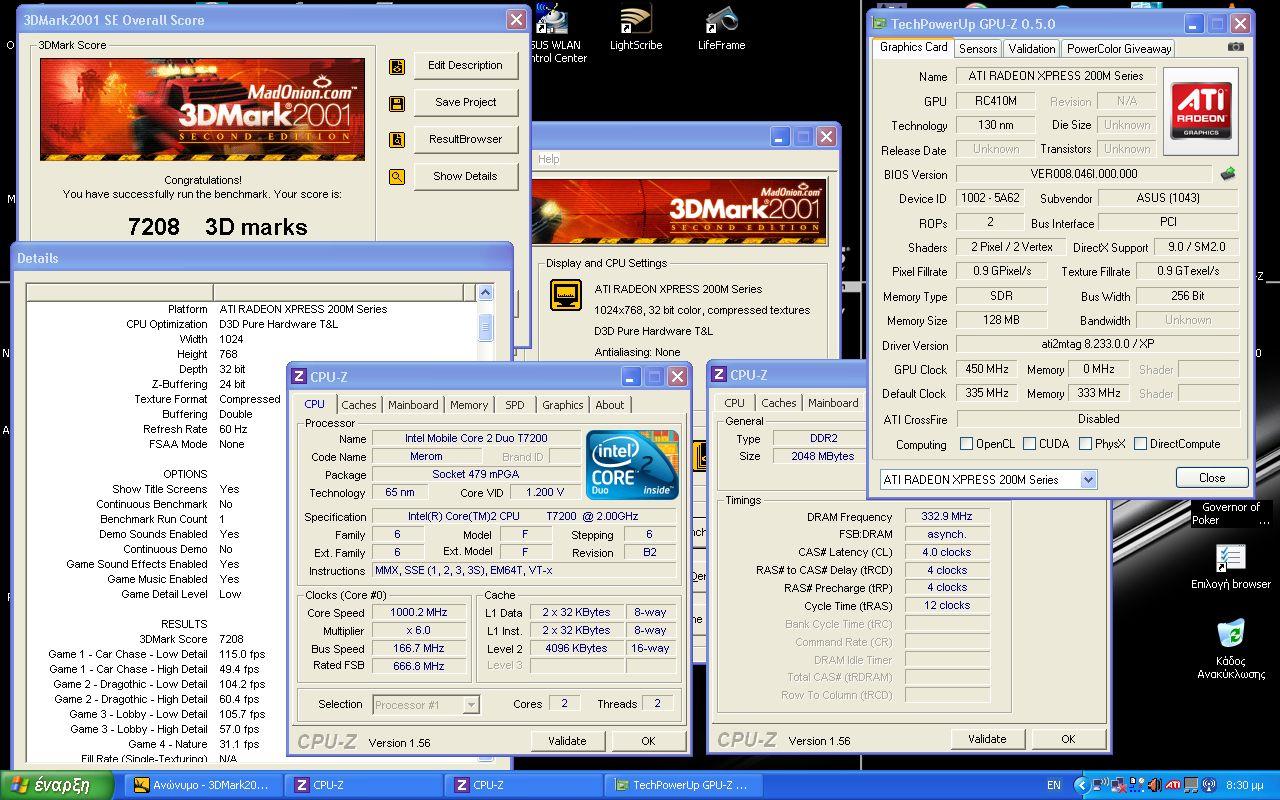The width and height of the screenshot is (1280, 800).
Task: Click the BIOS Version field in GPU-Z
Action: [x=1083, y=174]
